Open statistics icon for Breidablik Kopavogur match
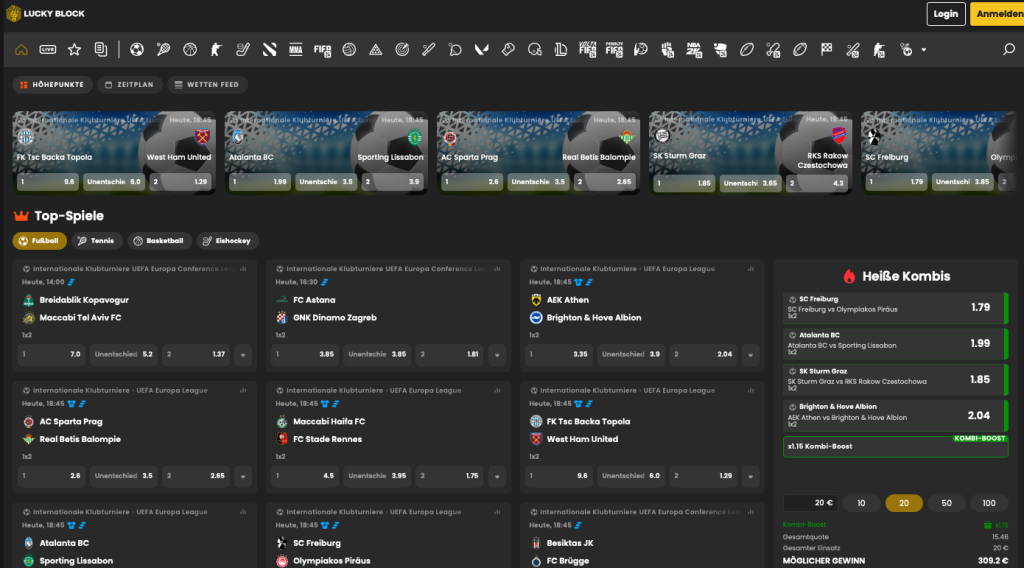Viewport: 1024px width, 568px height. tap(244, 269)
